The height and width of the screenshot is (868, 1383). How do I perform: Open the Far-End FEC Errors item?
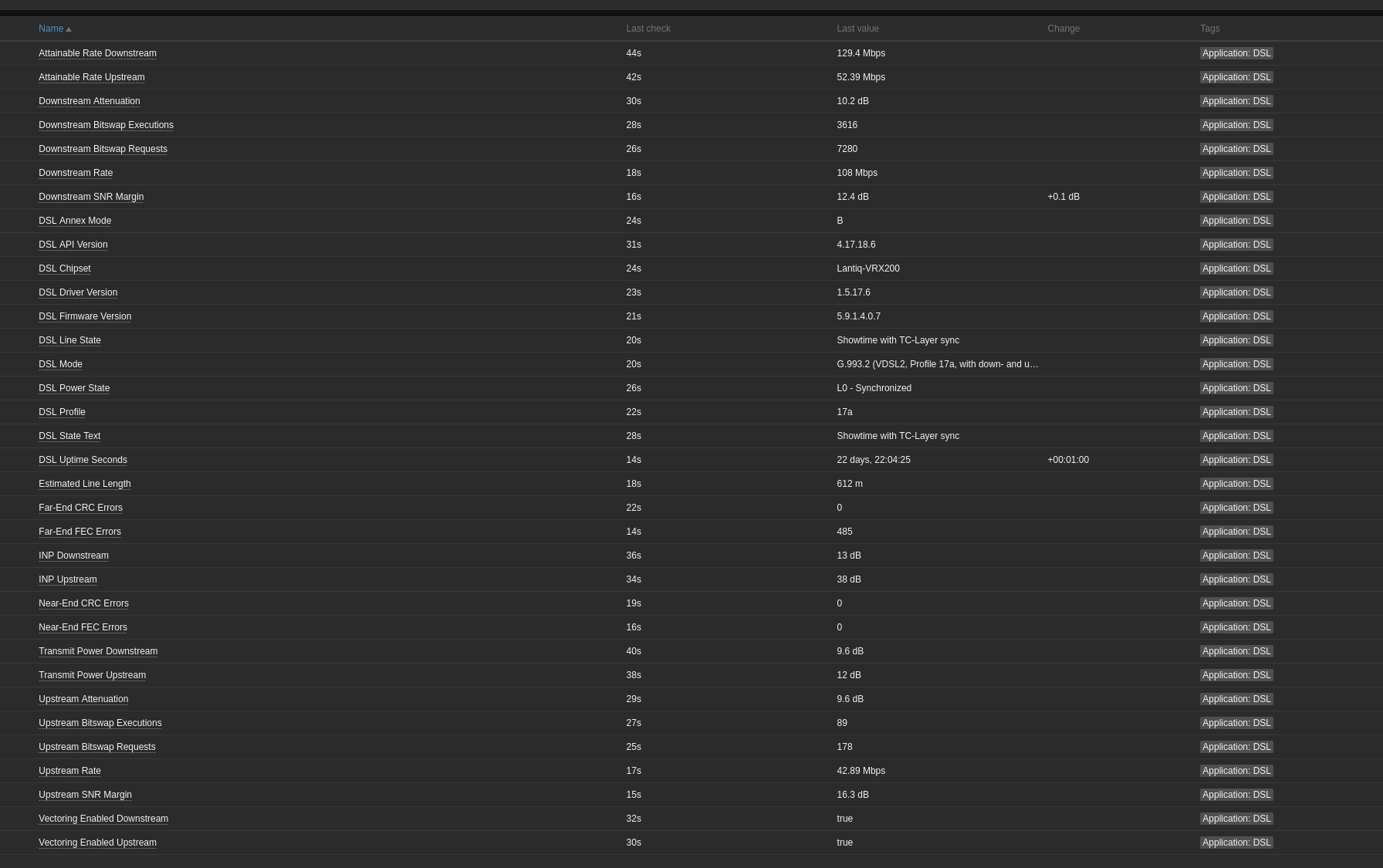pyautogui.click(x=79, y=532)
